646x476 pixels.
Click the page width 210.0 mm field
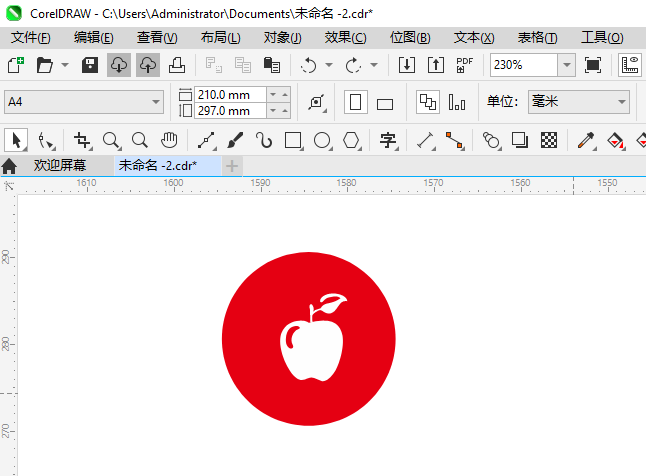coord(230,95)
